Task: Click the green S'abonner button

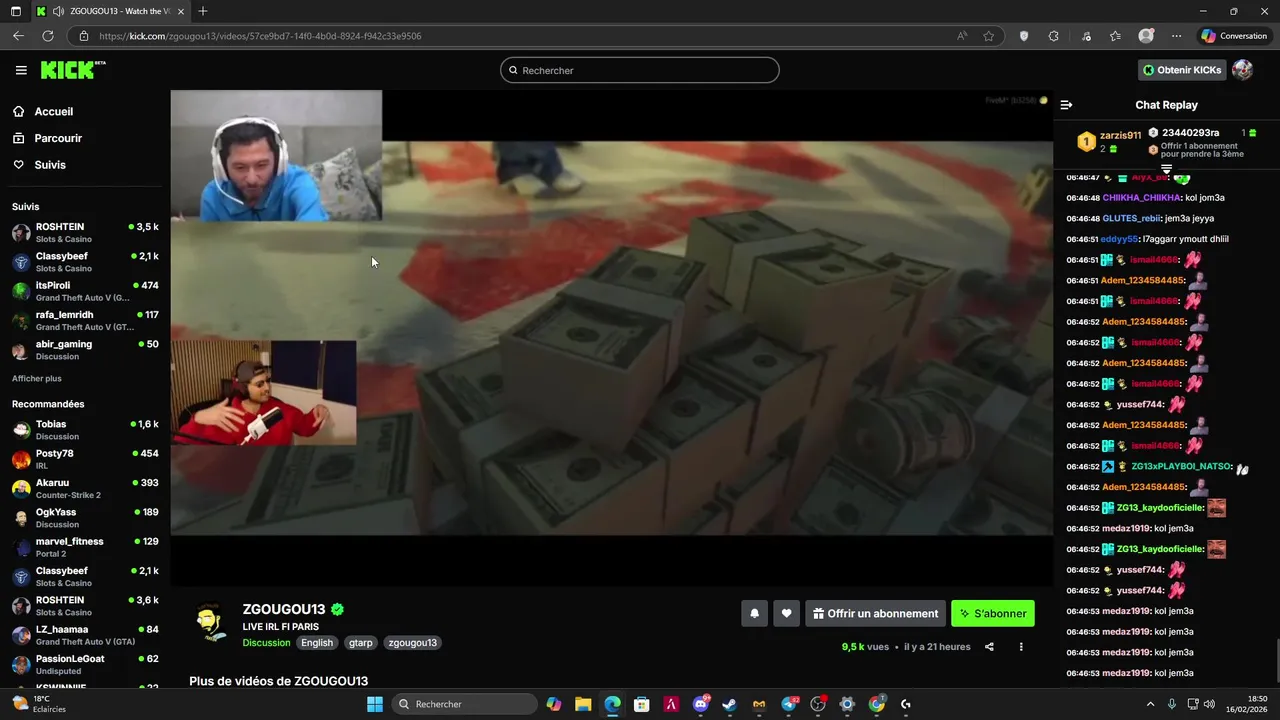Action: [993, 614]
